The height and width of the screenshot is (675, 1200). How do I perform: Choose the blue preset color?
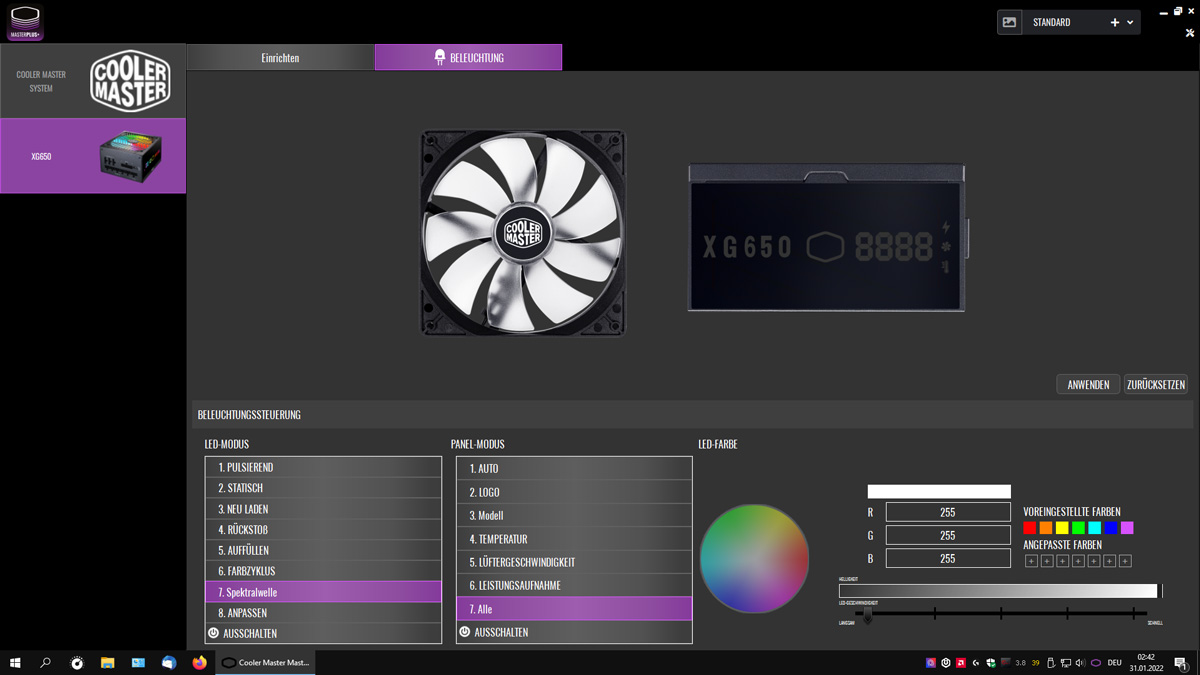click(x=1111, y=528)
